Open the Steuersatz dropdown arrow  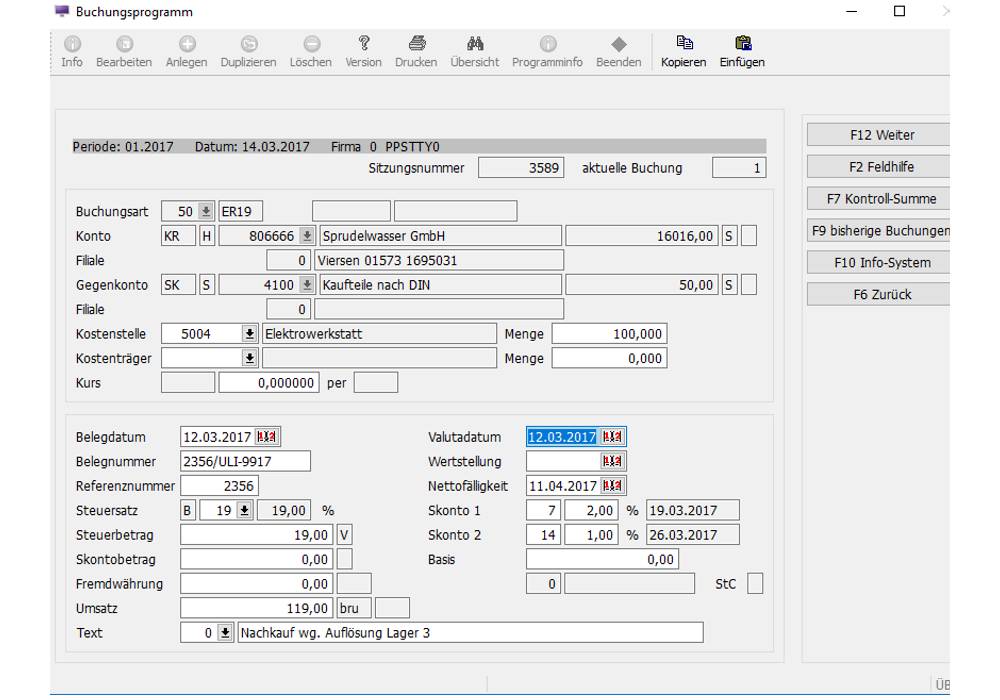click(x=243, y=511)
